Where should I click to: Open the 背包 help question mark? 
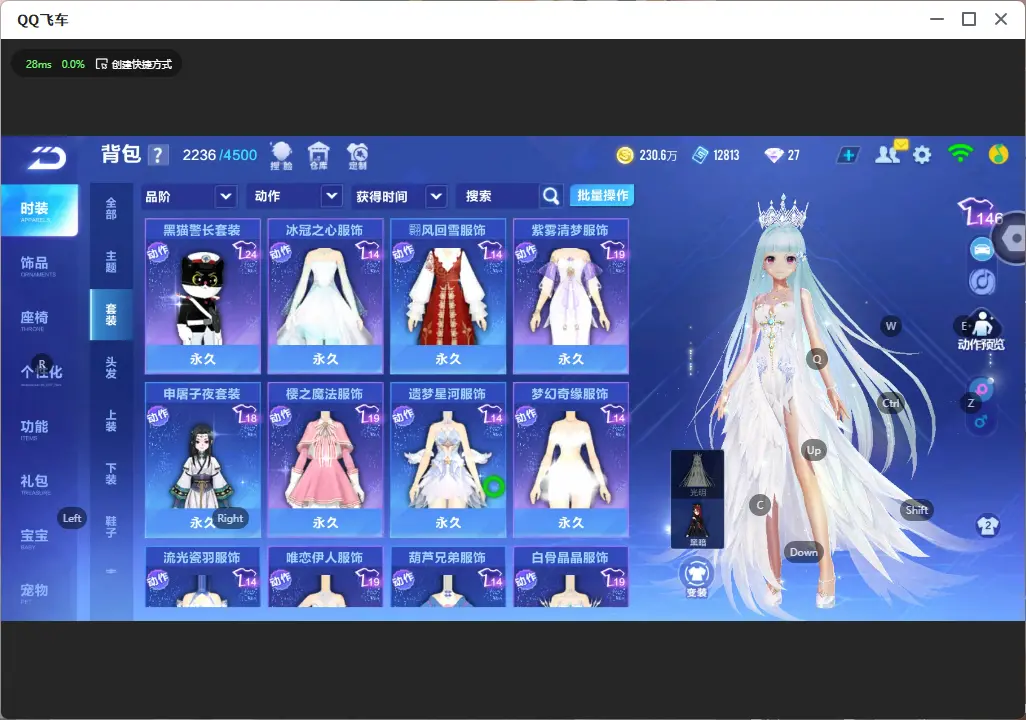pos(158,155)
